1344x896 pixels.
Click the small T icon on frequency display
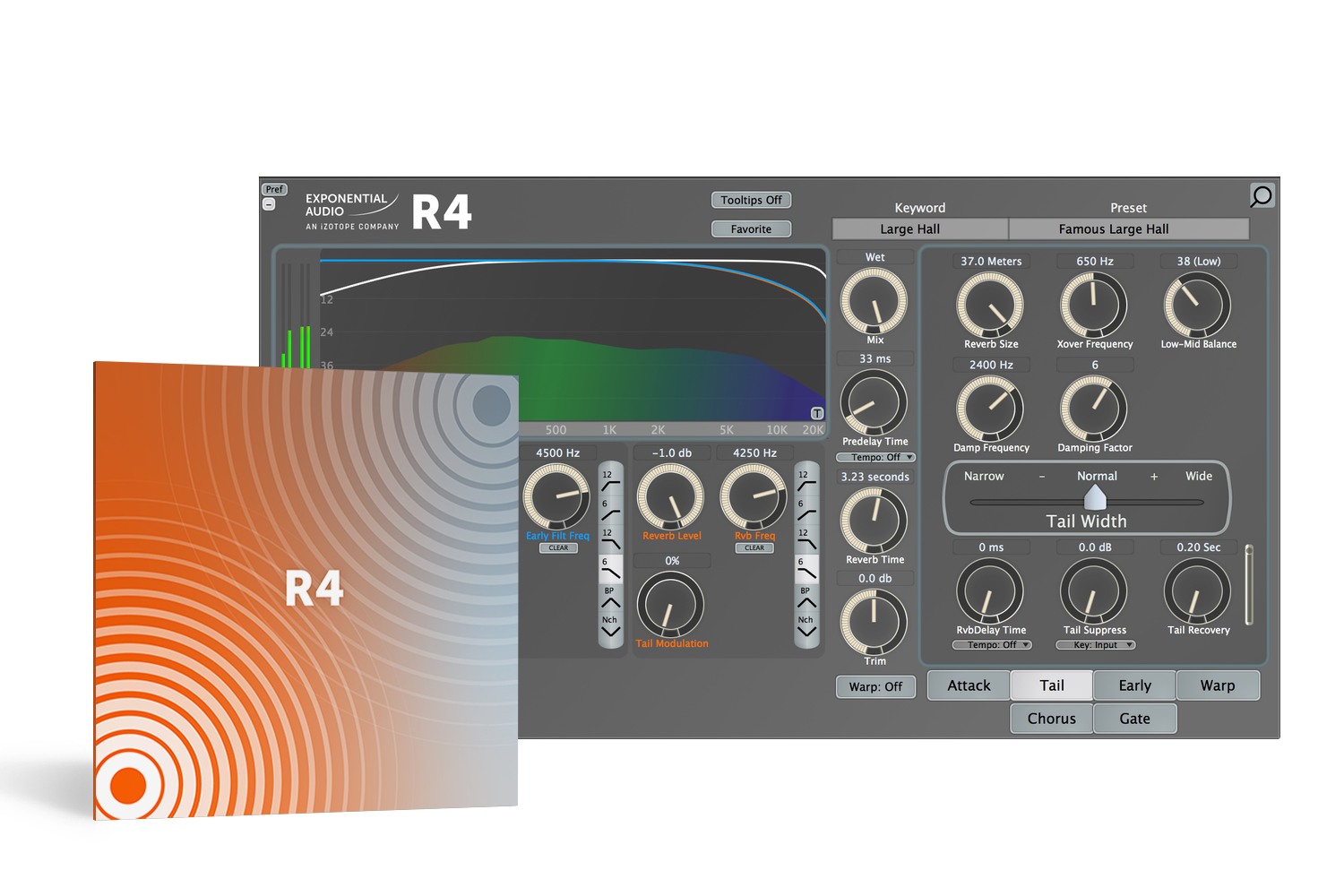click(x=816, y=413)
